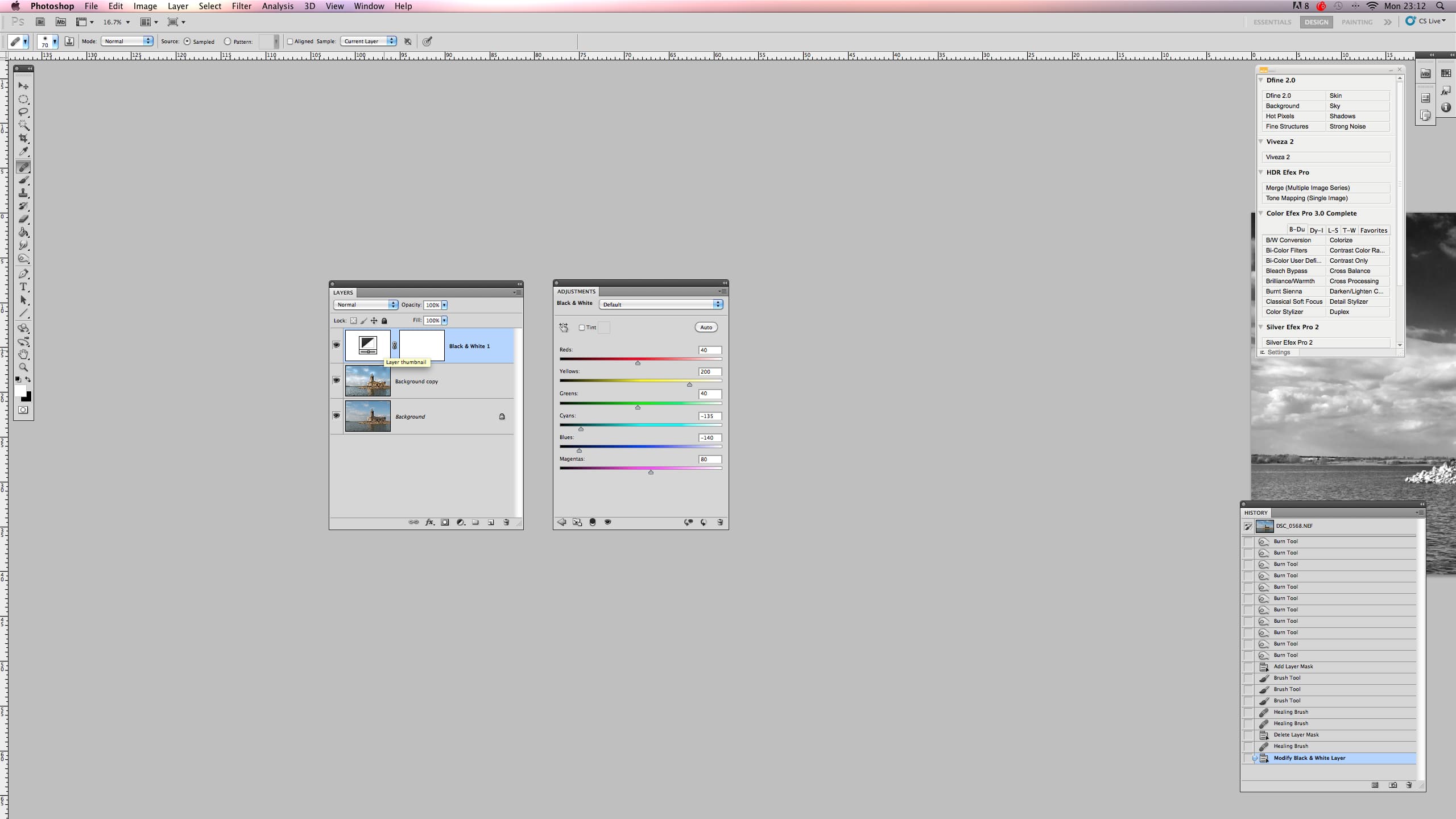Screen dimensions: 1456x819
Task: Select the Sampled source radio button
Action: coord(187,42)
